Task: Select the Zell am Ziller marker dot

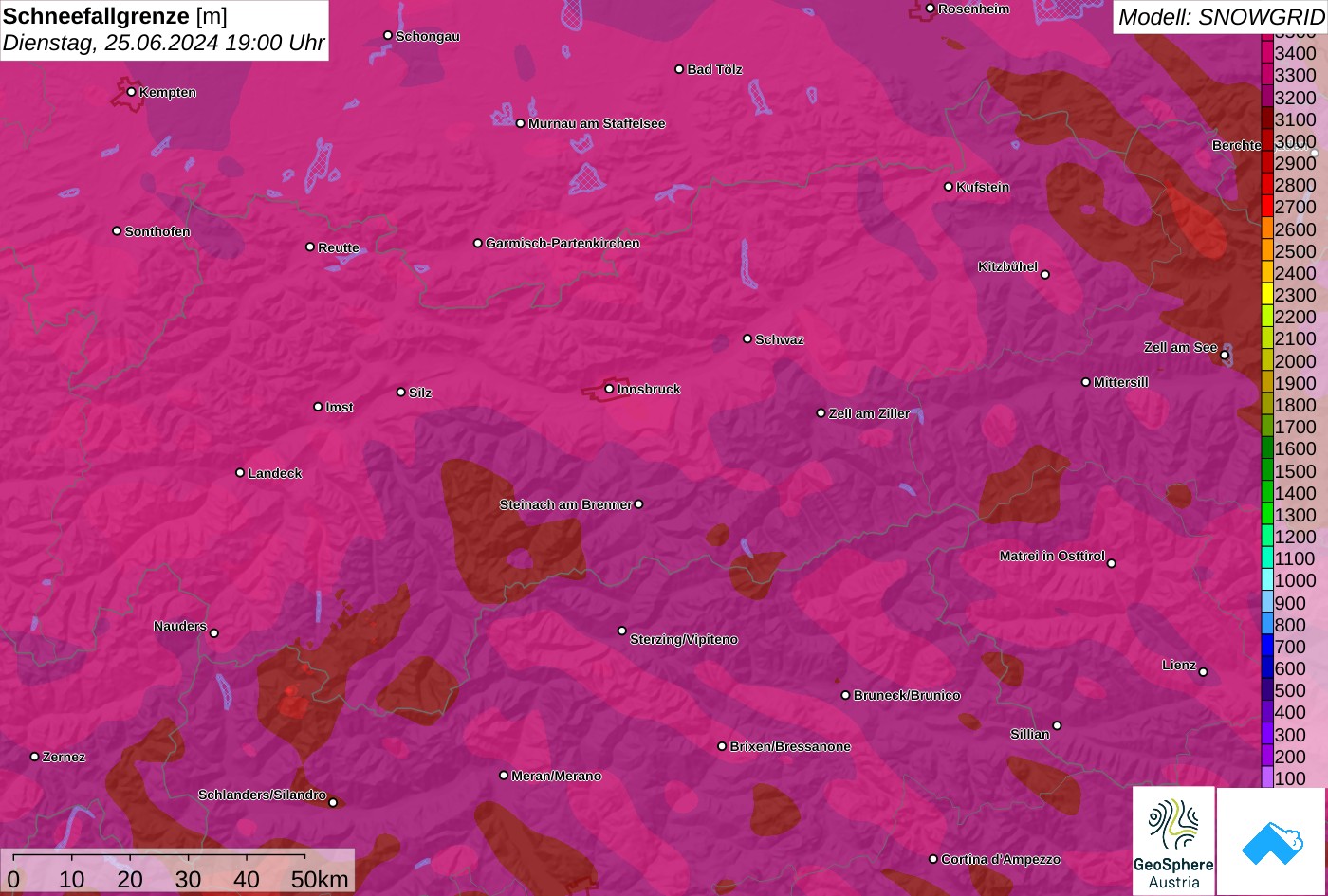Action: tap(821, 413)
